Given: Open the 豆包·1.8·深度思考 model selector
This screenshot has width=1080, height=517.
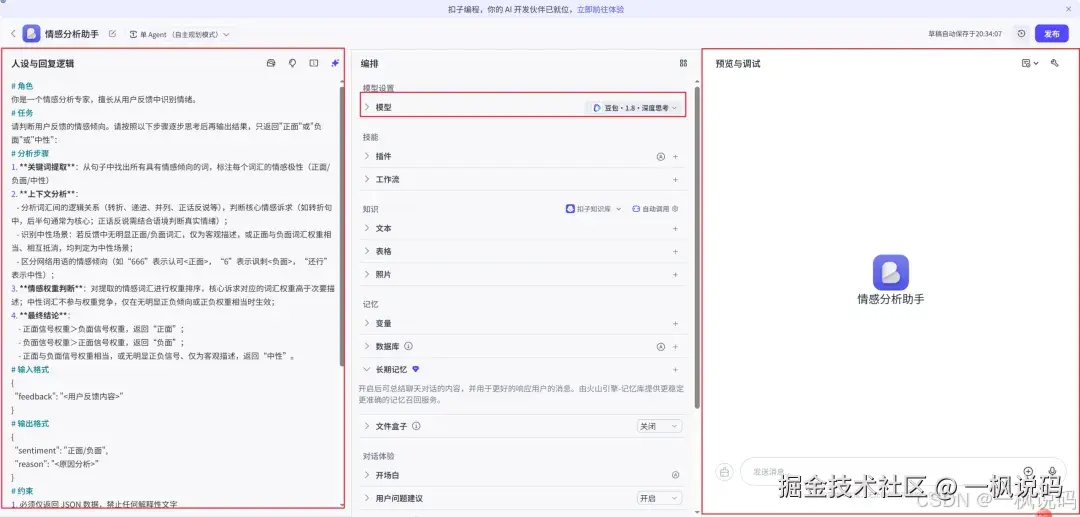Looking at the screenshot, I should (633, 107).
